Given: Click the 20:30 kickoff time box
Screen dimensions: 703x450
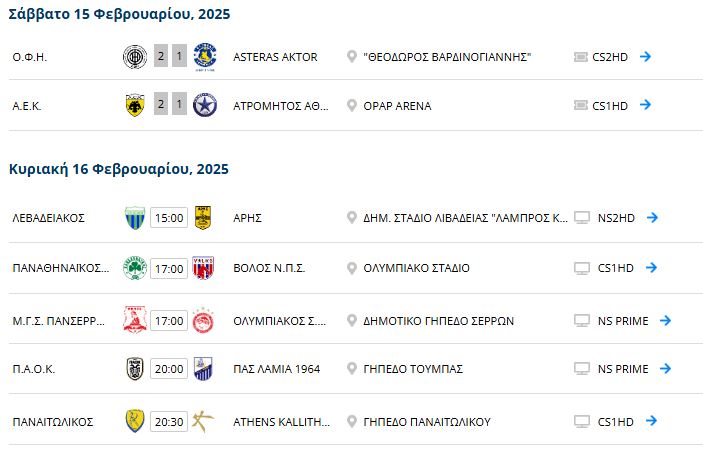Looking at the screenshot, I should point(169,422).
